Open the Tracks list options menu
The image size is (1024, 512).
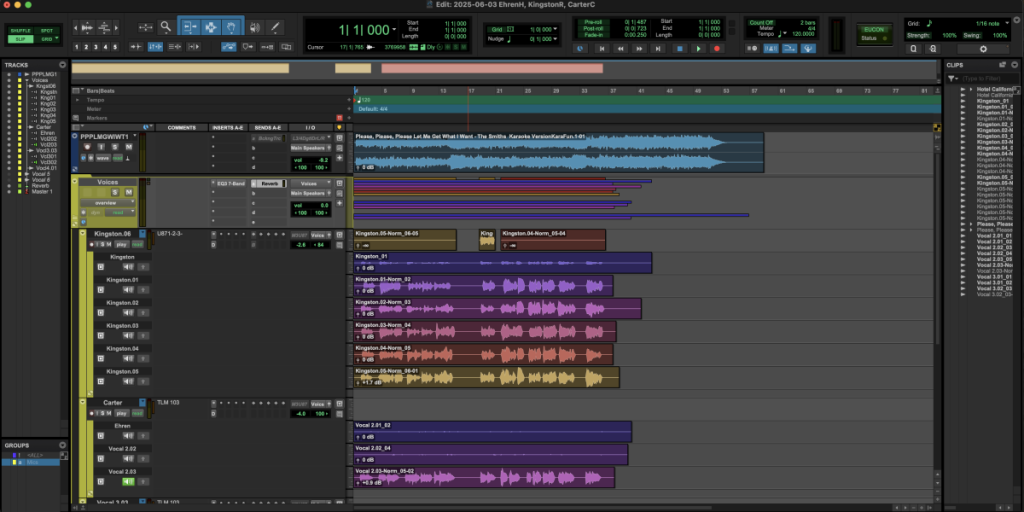[63, 65]
